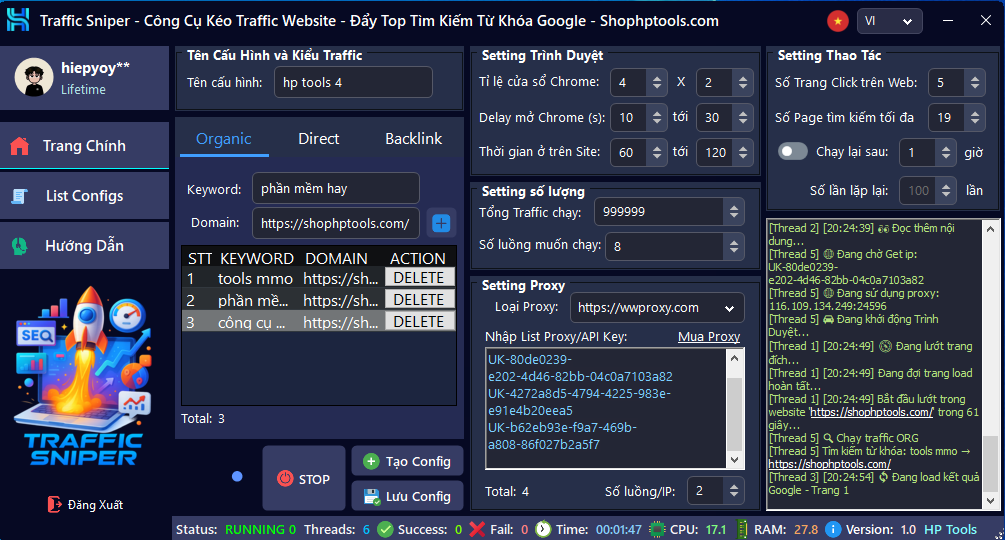Click the proxy list scrollbar down arrow
Viewport: 1005px width, 540px height.
pos(735,460)
